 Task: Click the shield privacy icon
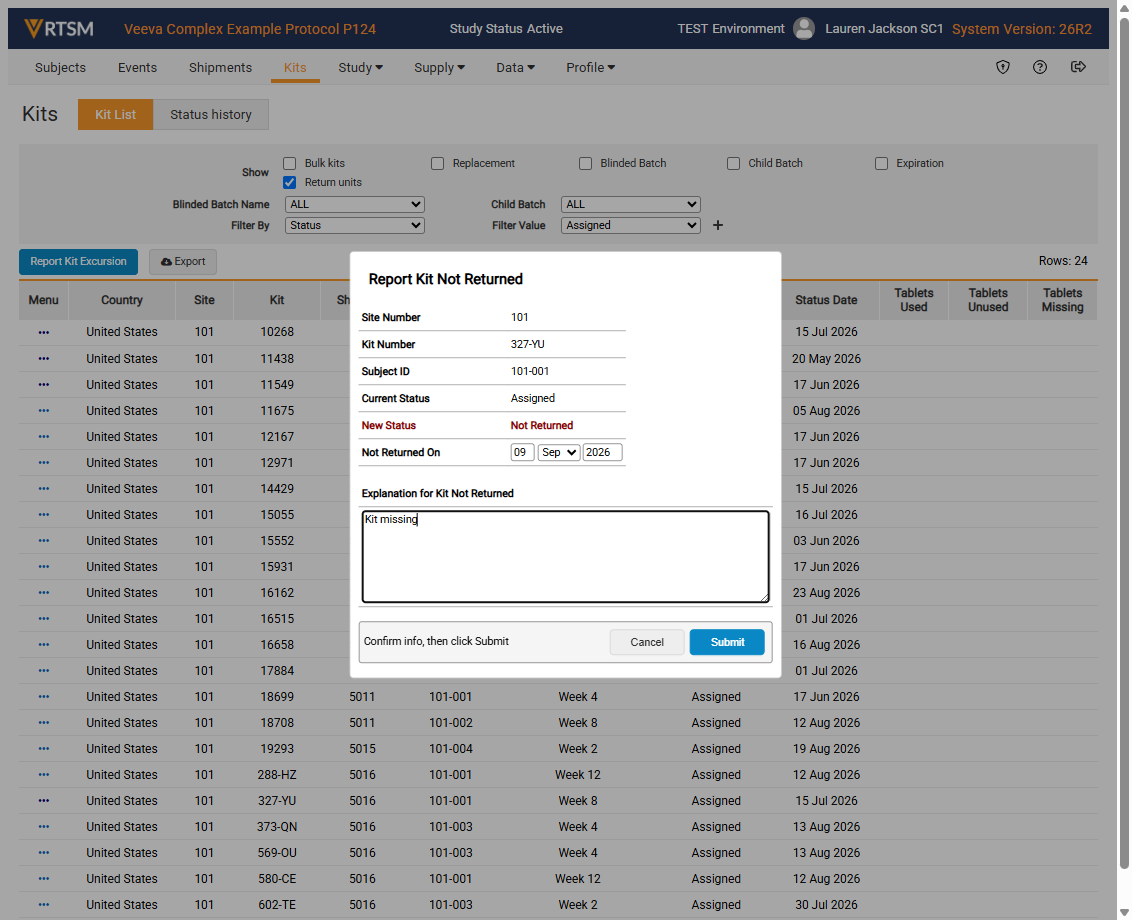[x=1003, y=67]
